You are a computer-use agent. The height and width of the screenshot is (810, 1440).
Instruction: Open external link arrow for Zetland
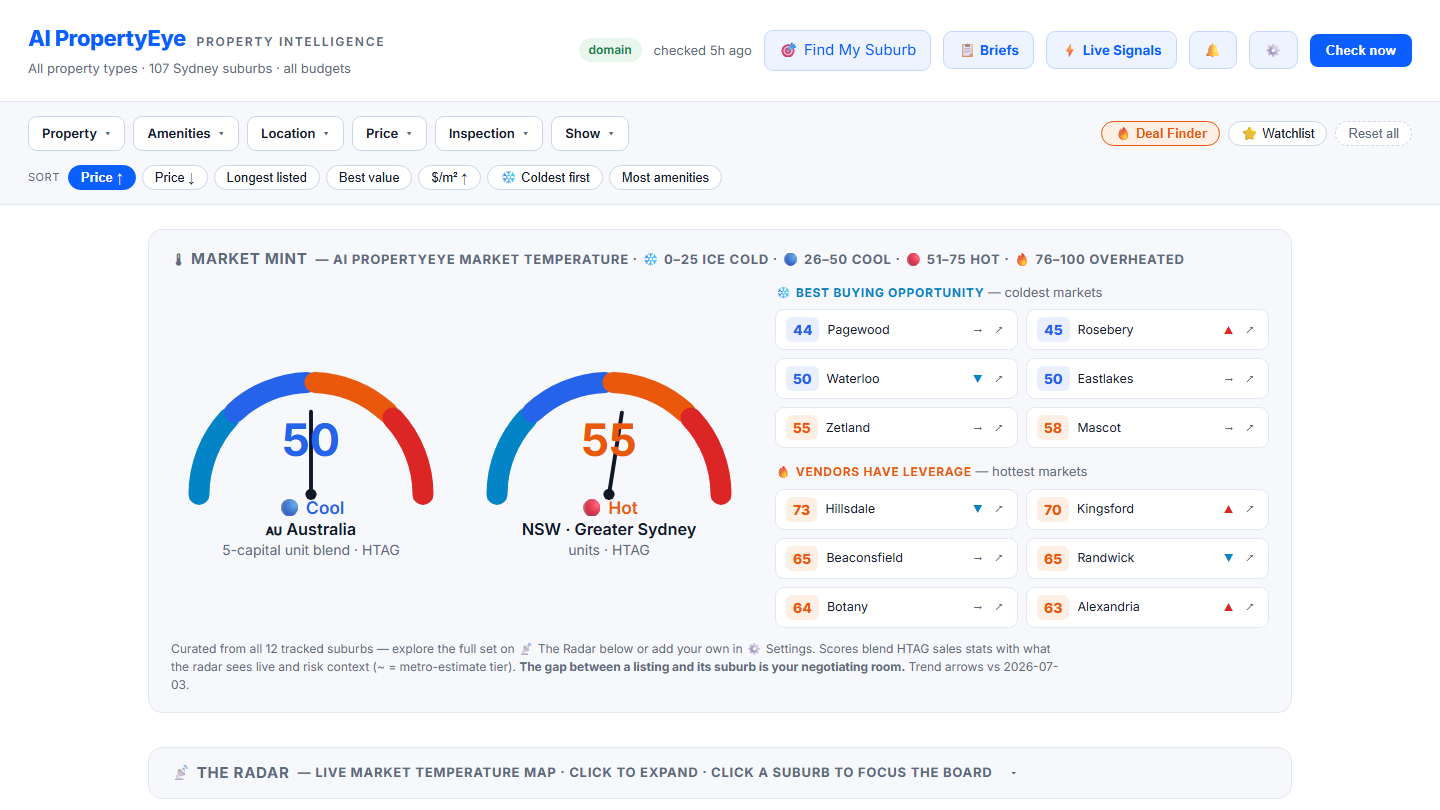998,428
